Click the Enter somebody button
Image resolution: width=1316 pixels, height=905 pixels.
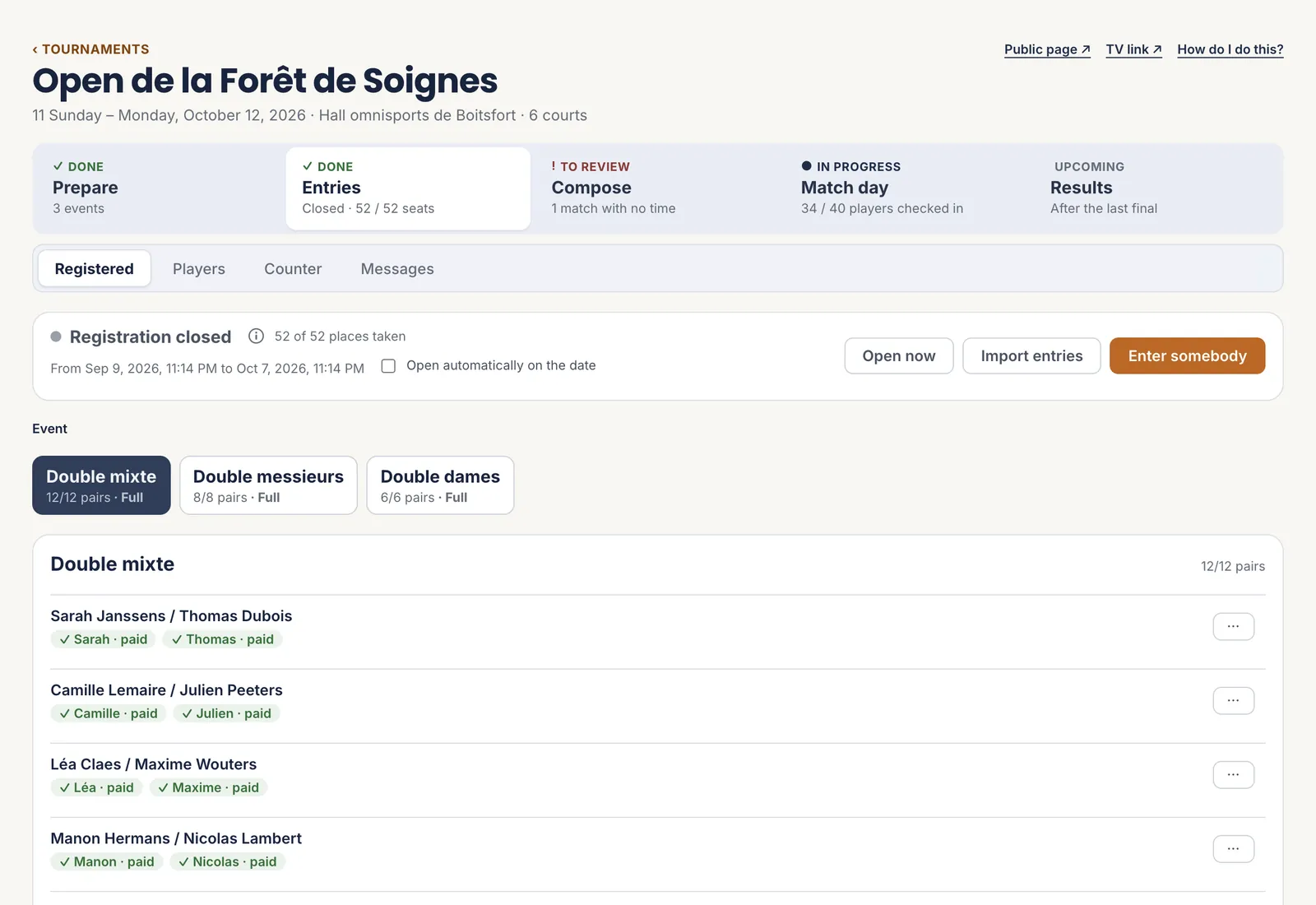point(1187,355)
